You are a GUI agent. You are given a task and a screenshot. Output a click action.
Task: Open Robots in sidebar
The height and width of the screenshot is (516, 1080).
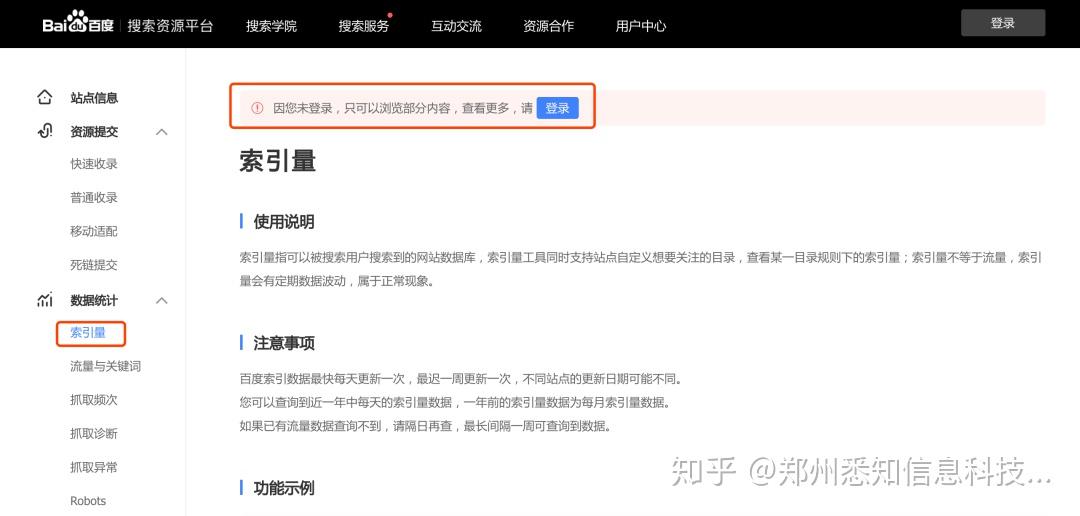click(88, 501)
